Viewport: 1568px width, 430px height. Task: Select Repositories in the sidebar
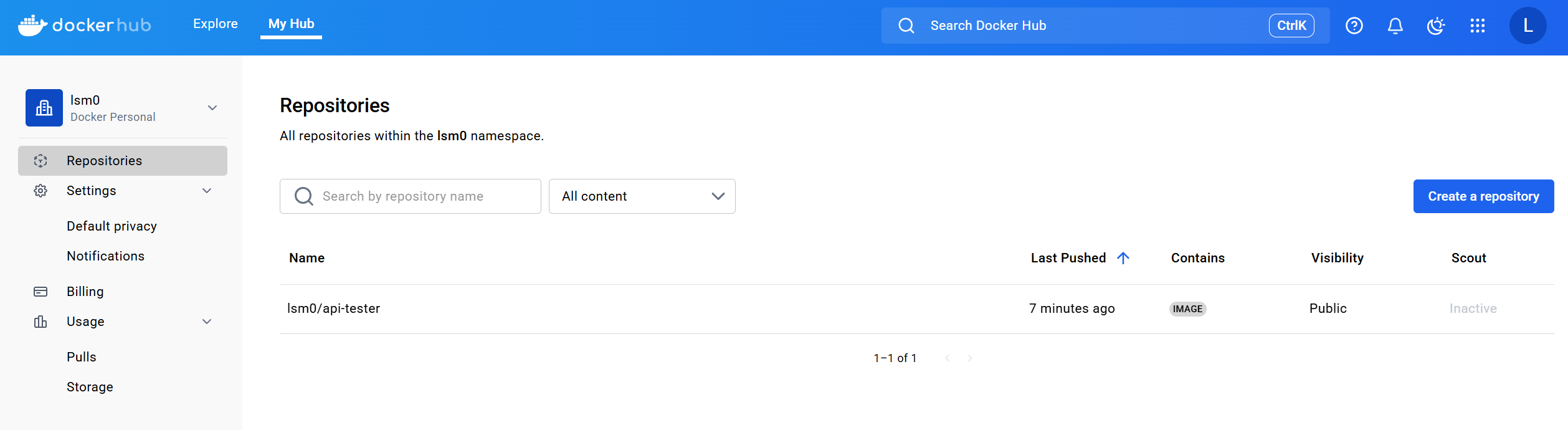123,161
